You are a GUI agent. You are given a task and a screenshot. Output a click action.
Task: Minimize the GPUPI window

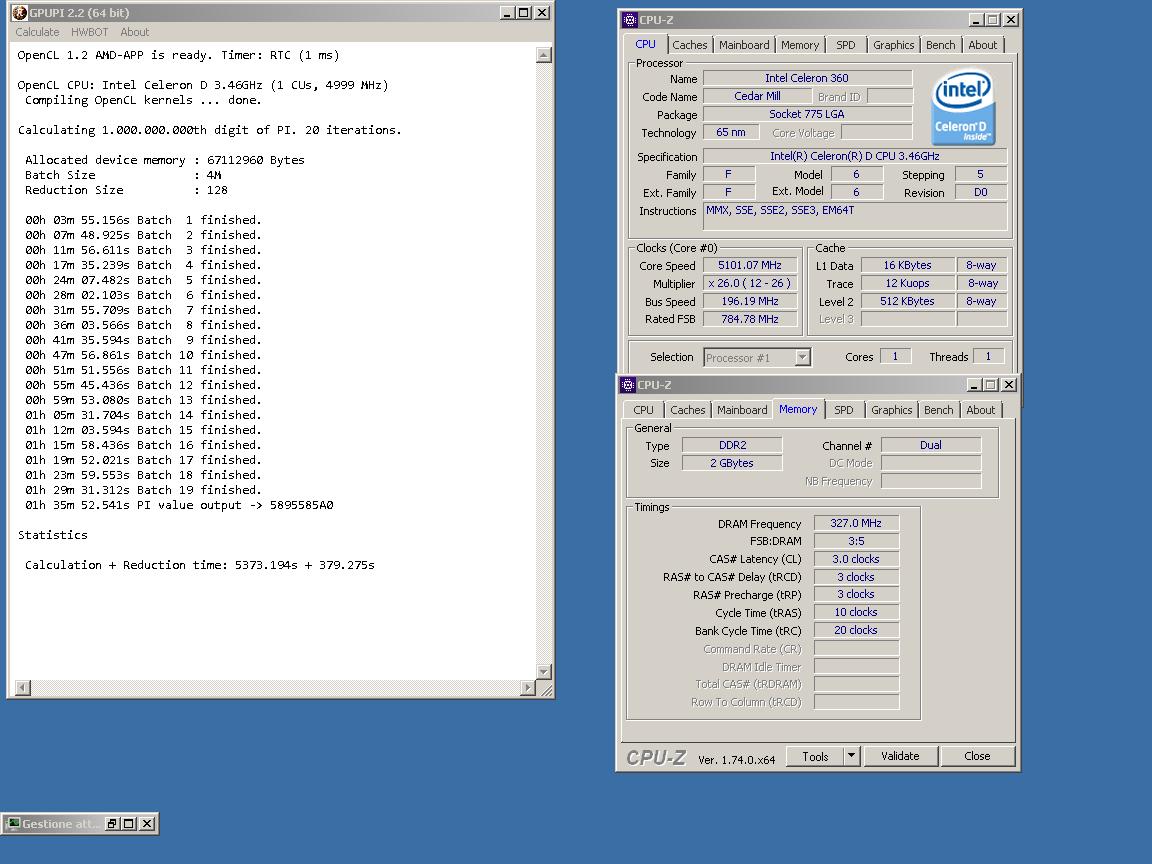coord(507,12)
